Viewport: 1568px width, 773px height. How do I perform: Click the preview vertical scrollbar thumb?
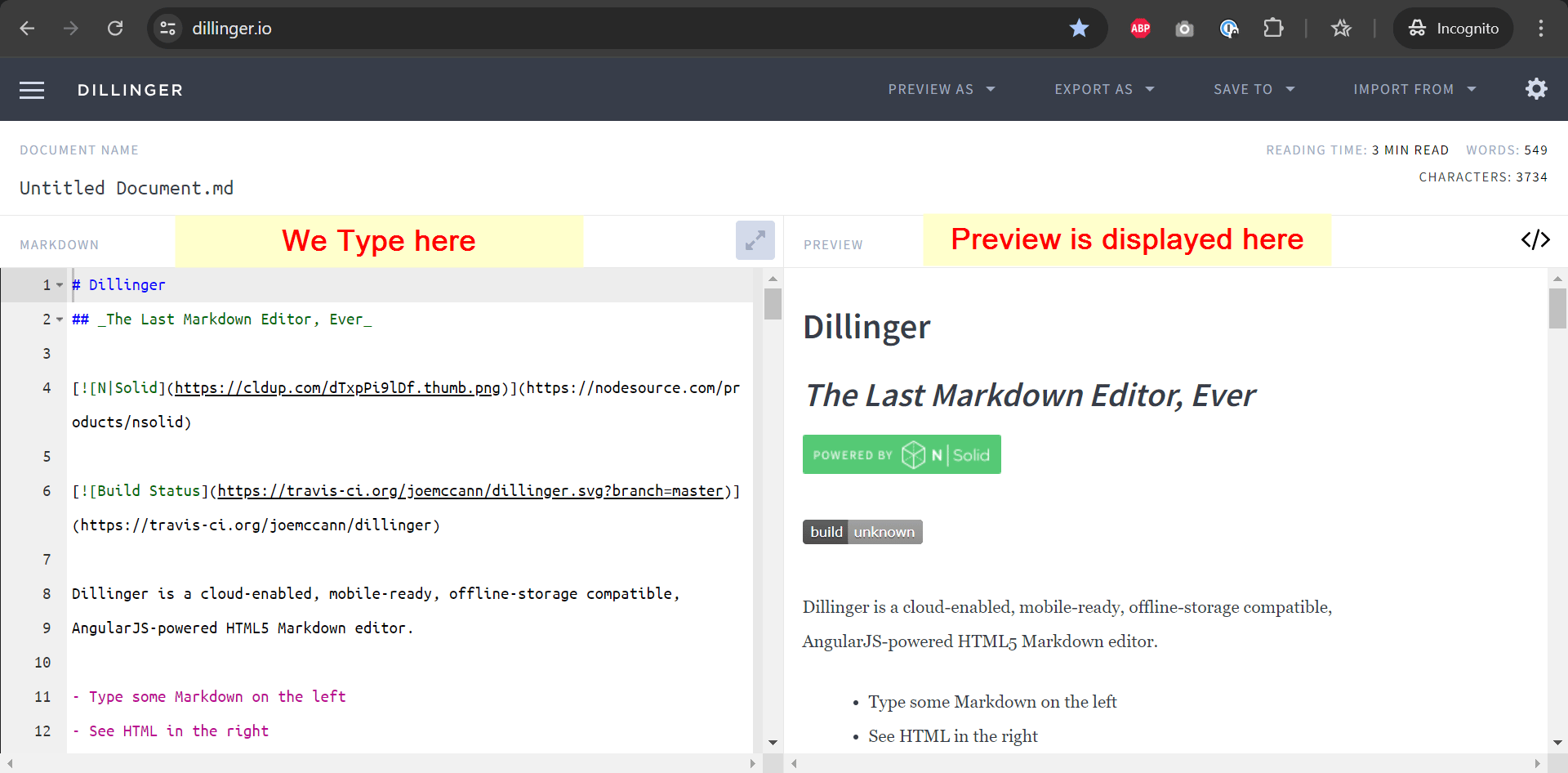(x=1557, y=309)
